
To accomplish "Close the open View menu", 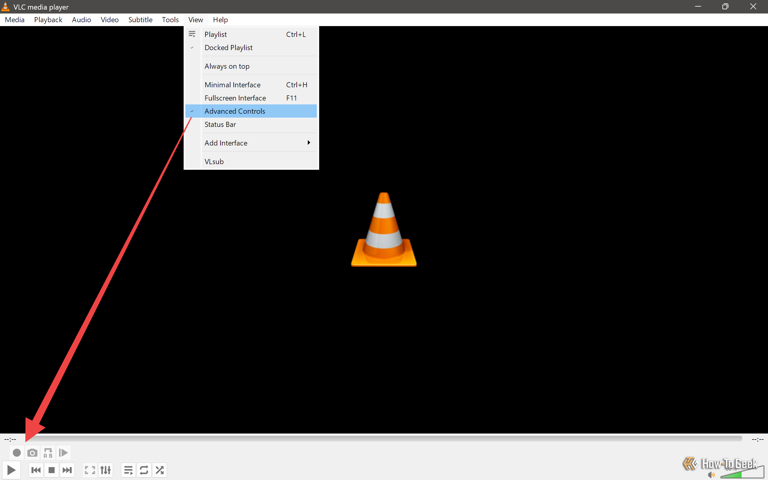I will tap(195, 20).
